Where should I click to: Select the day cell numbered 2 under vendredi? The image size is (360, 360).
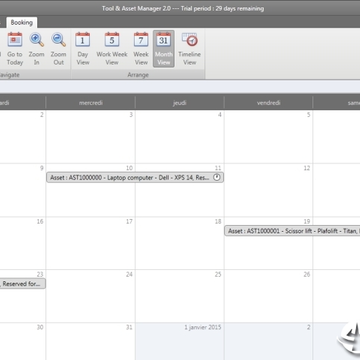269,341
